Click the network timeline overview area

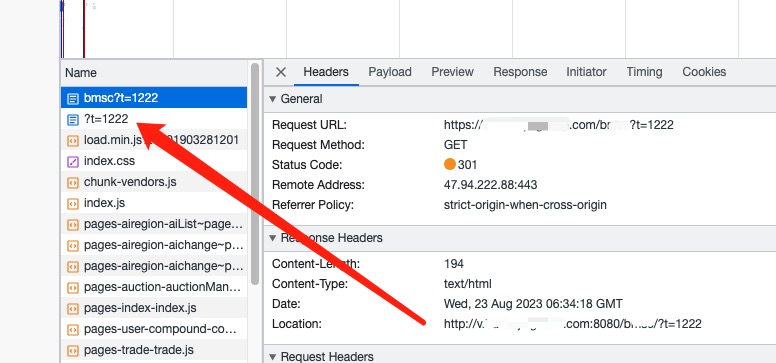(x=418, y=29)
